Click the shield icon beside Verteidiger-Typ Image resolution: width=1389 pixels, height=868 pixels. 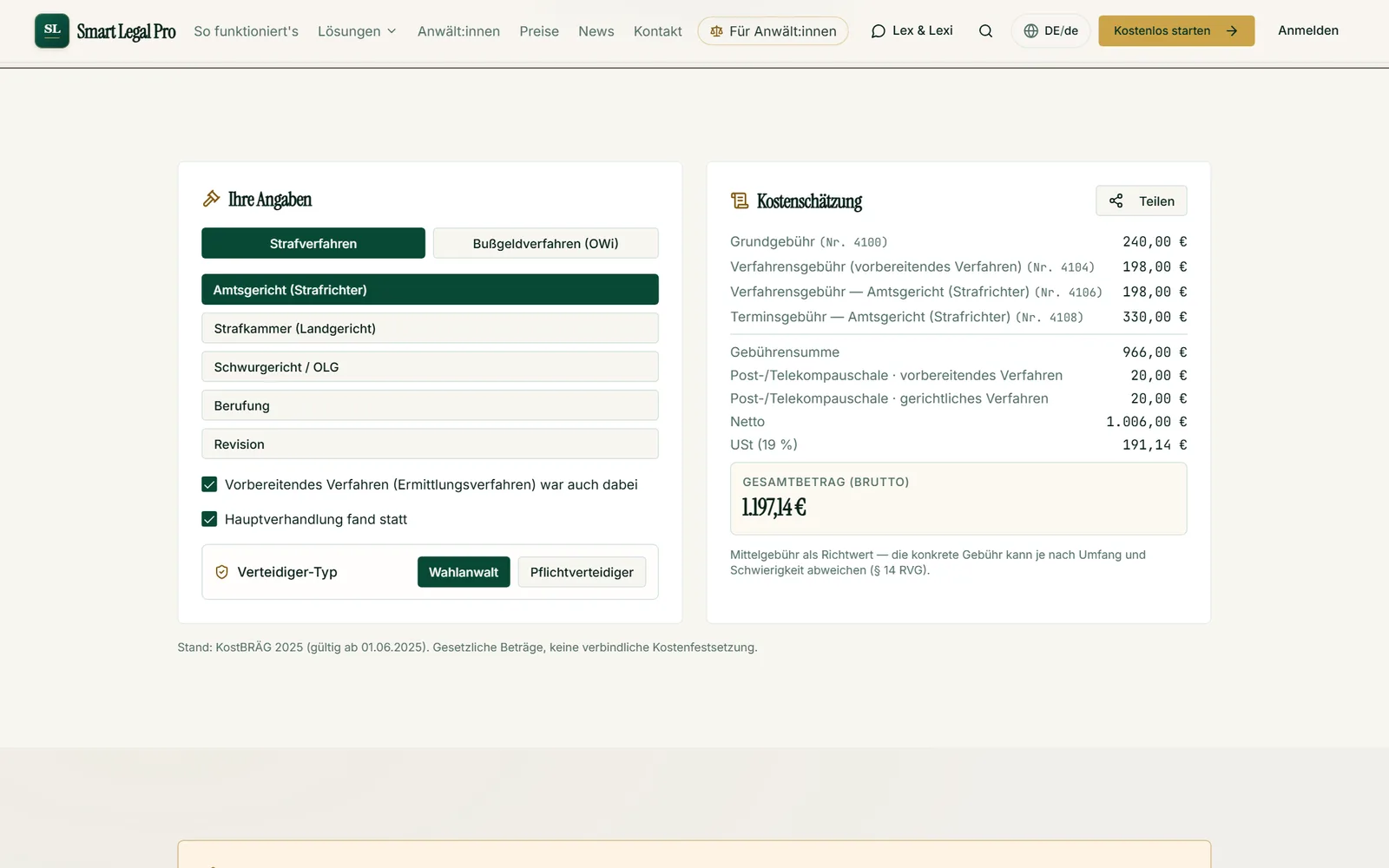pyautogui.click(x=221, y=572)
